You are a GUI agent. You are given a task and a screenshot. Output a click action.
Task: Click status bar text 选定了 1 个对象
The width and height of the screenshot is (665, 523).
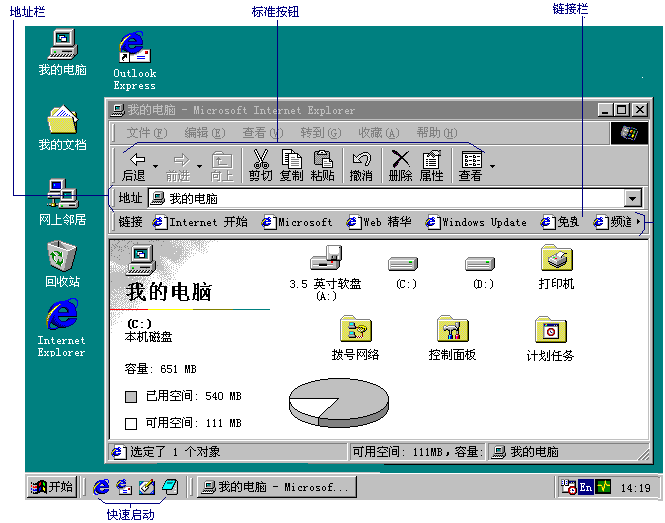pos(175,452)
